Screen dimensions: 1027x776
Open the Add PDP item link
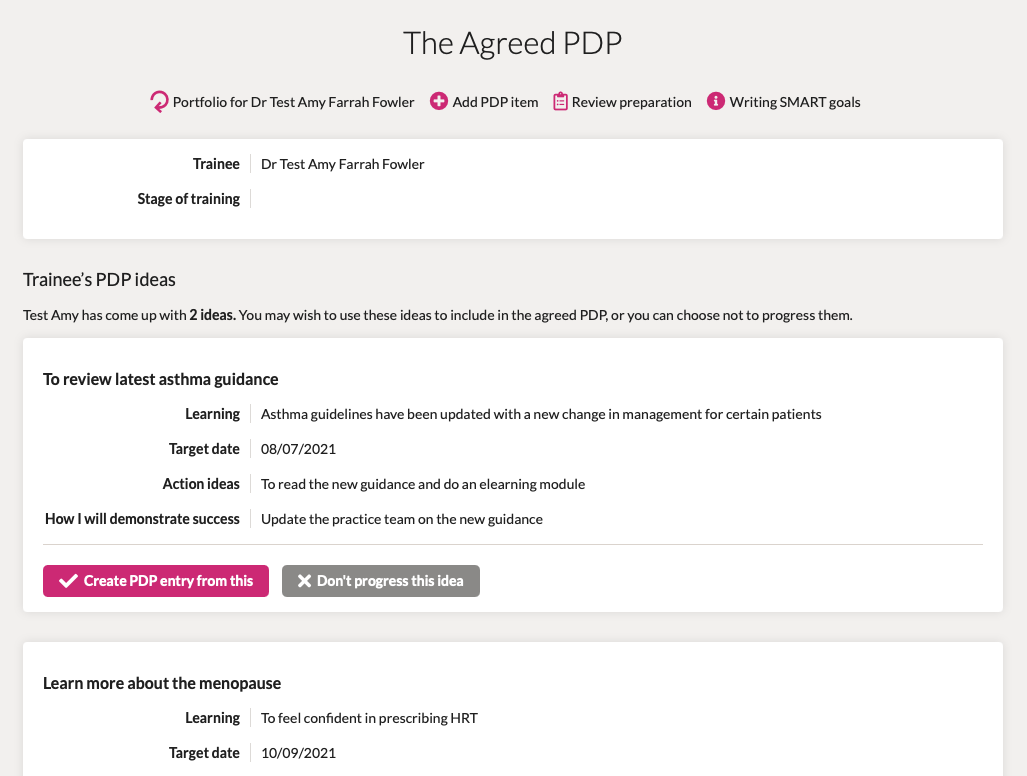tap(495, 102)
